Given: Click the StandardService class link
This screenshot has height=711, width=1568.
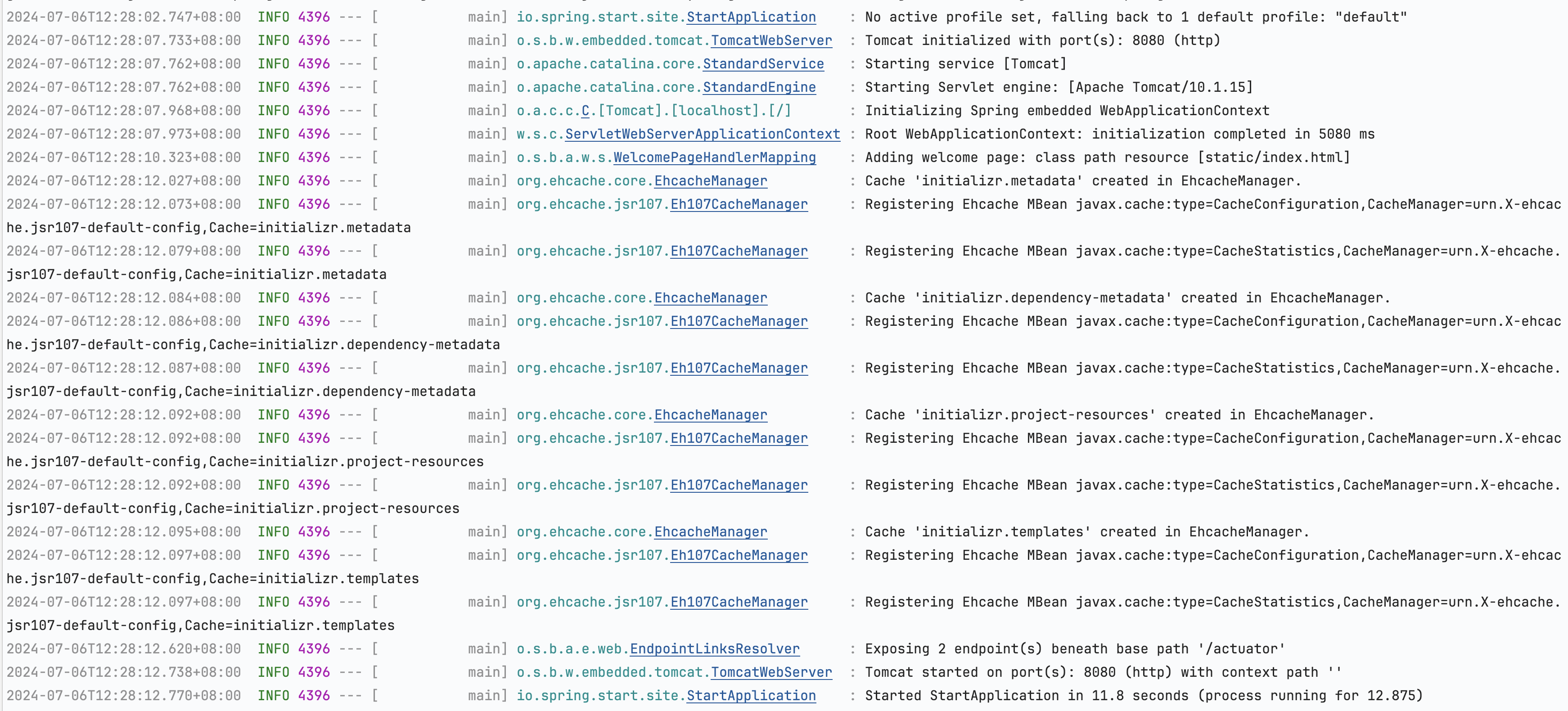Looking at the screenshot, I should (x=763, y=64).
